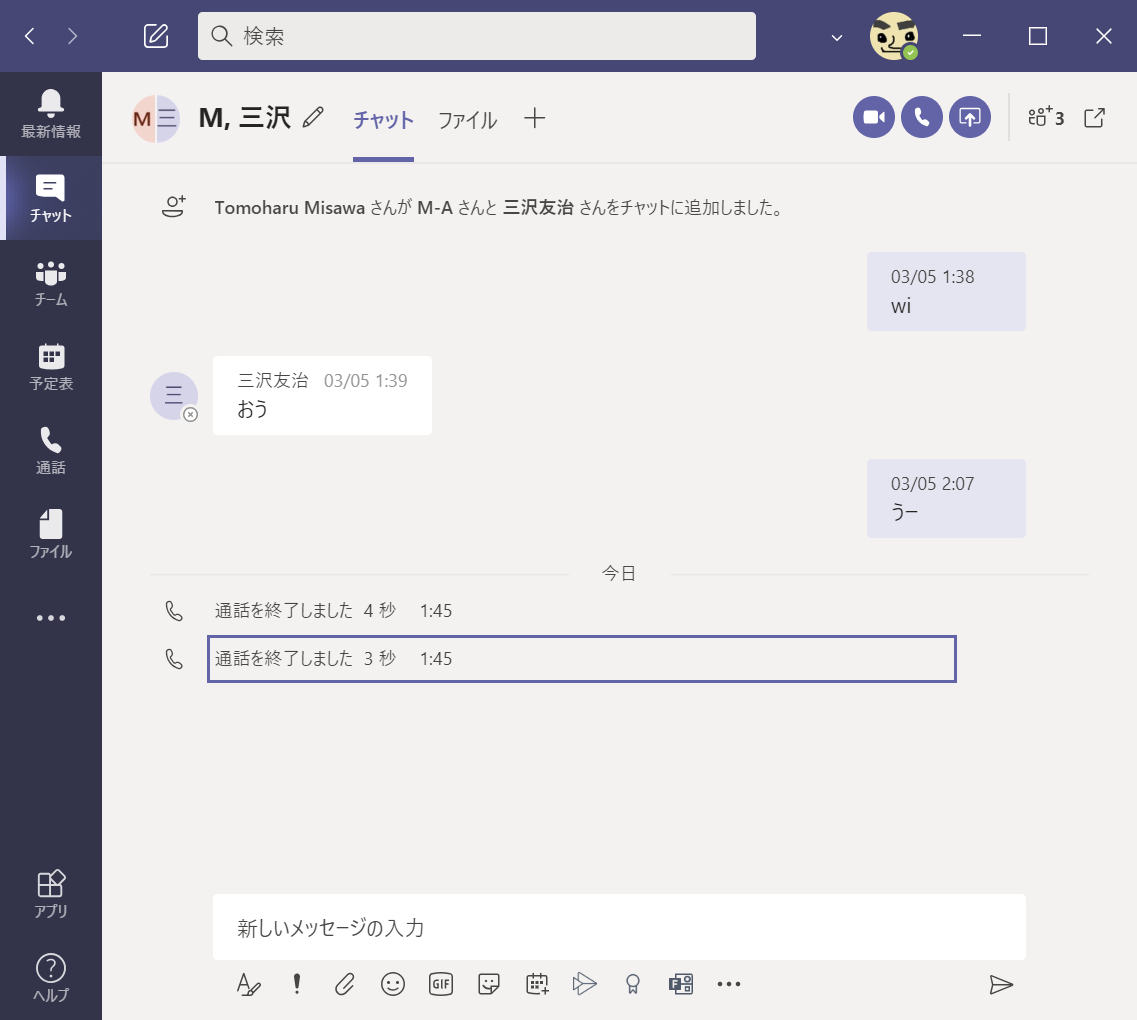This screenshot has width=1137, height=1020.
Task: Click the 検索 search box
Action: pyautogui.click(x=476, y=36)
